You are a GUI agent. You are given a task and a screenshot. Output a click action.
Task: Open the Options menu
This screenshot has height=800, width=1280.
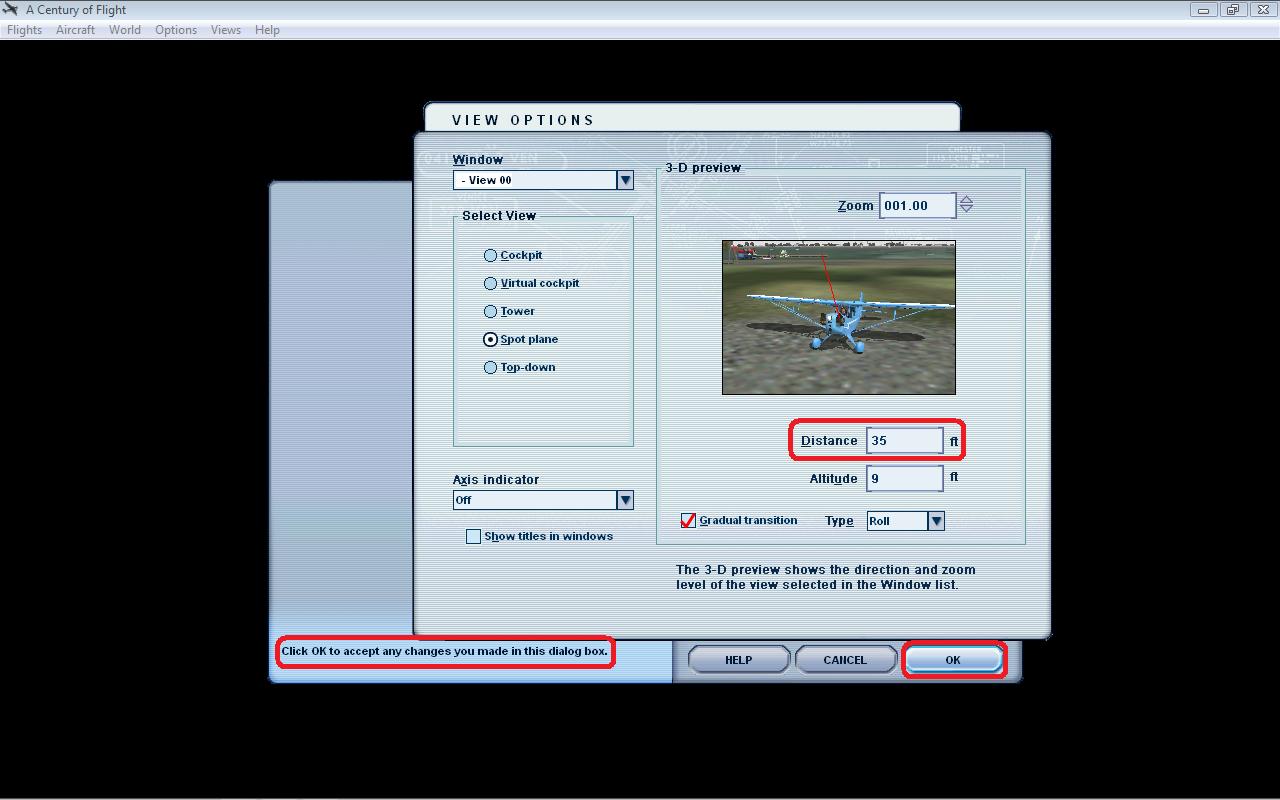(x=176, y=30)
